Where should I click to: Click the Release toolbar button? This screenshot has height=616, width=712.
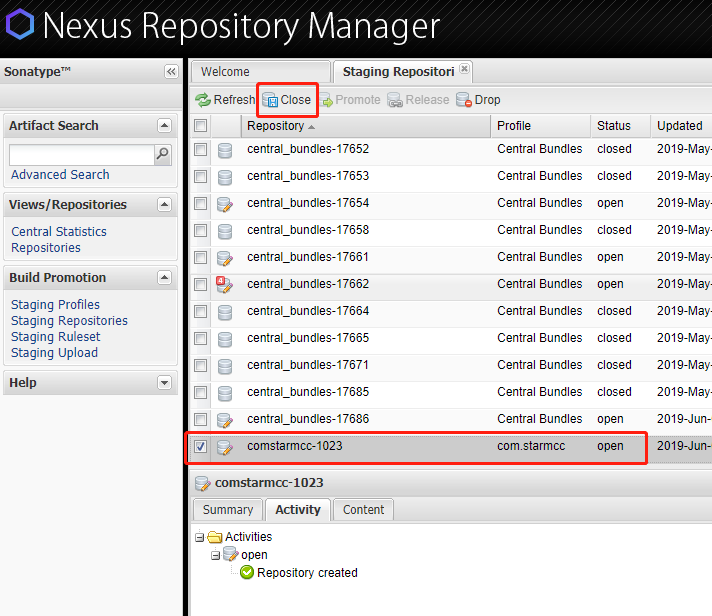tap(418, 100)
